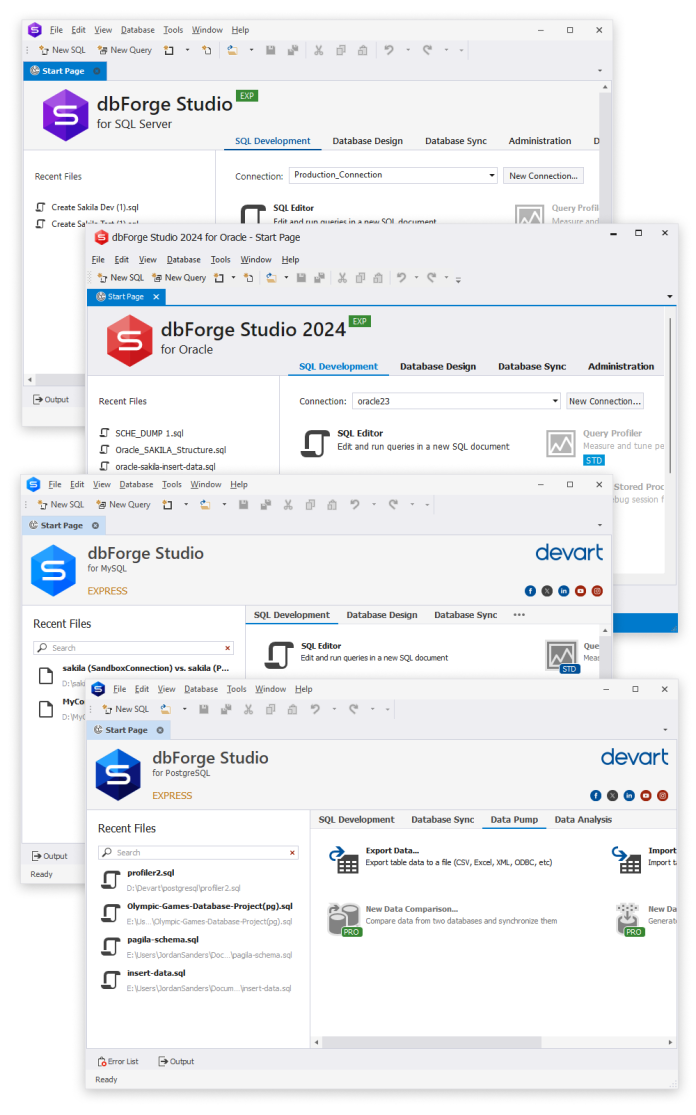Click the Recent Files search field in the PostgreSQL window
This screenshot has height=1115, width=696.
click(198, 853)
